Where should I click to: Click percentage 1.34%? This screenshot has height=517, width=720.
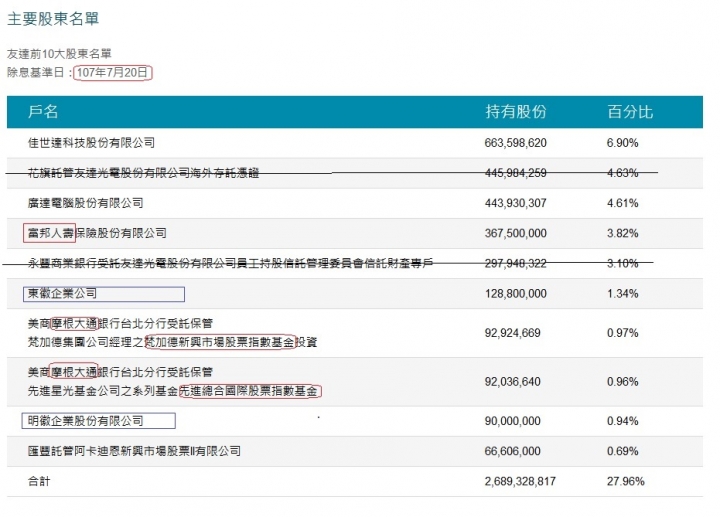623,293
